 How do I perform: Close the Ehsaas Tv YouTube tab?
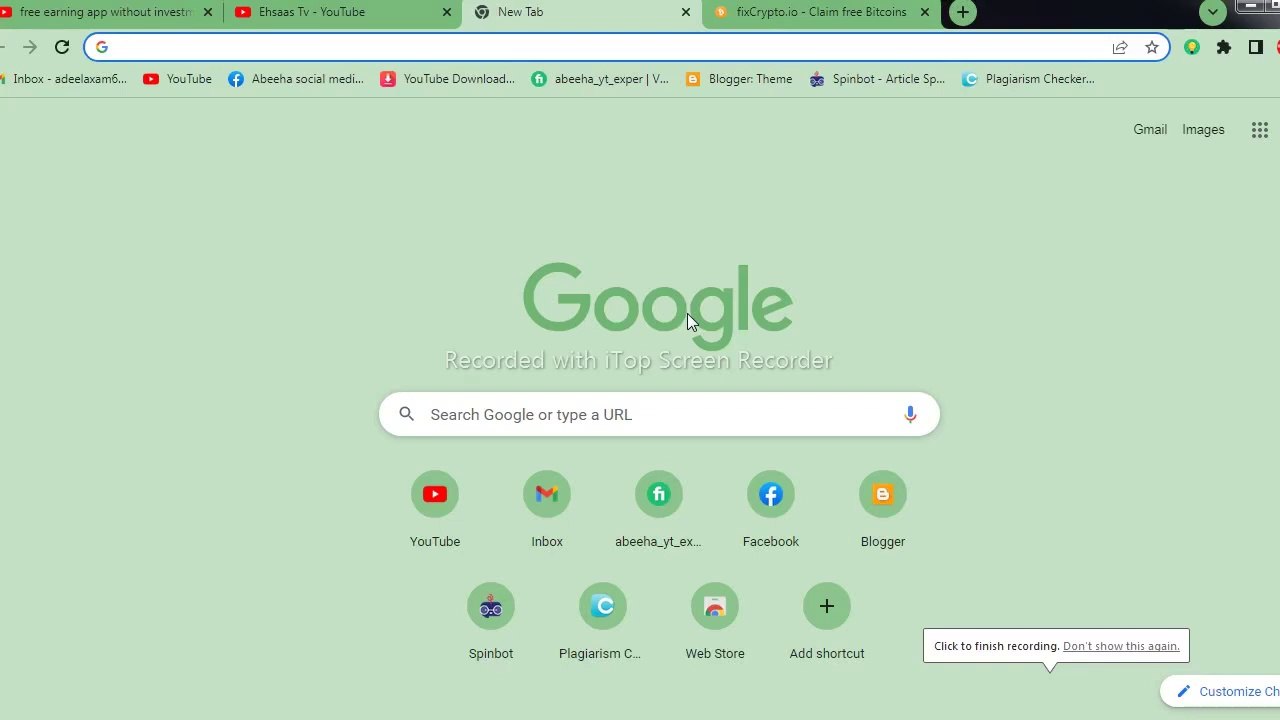(x=447, y=12)
